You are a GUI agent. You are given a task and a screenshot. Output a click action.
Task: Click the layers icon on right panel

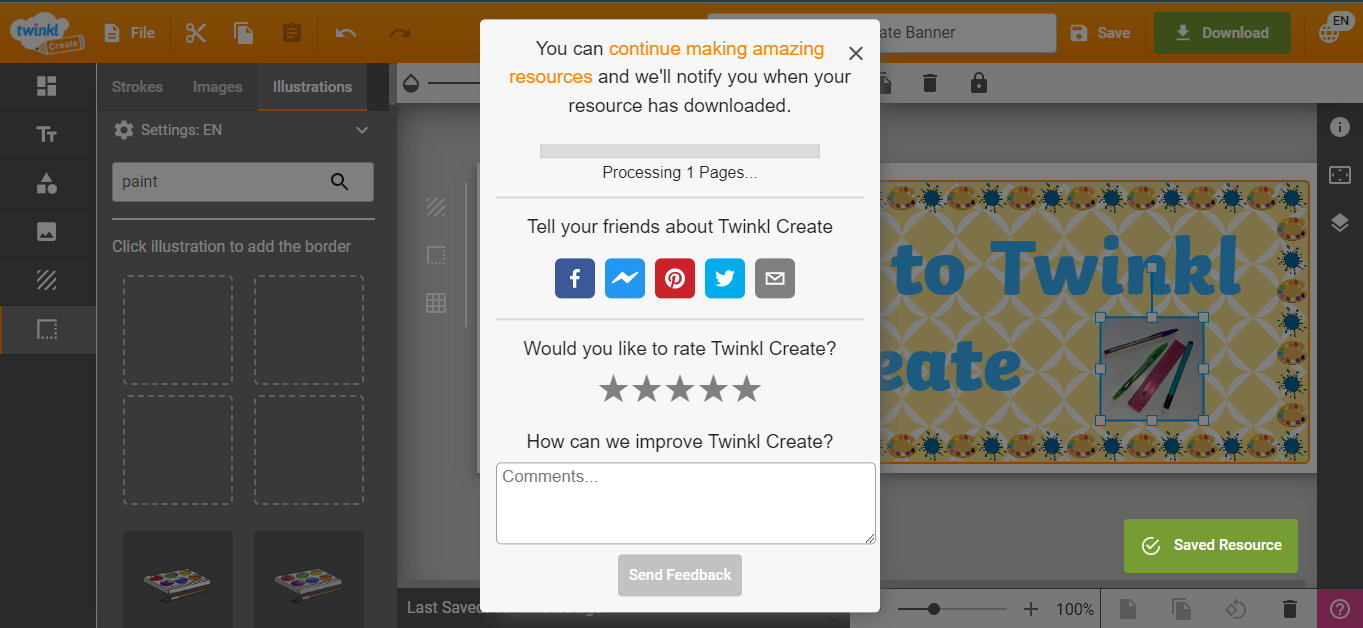pyautogui.click(x=1340, y=223)
